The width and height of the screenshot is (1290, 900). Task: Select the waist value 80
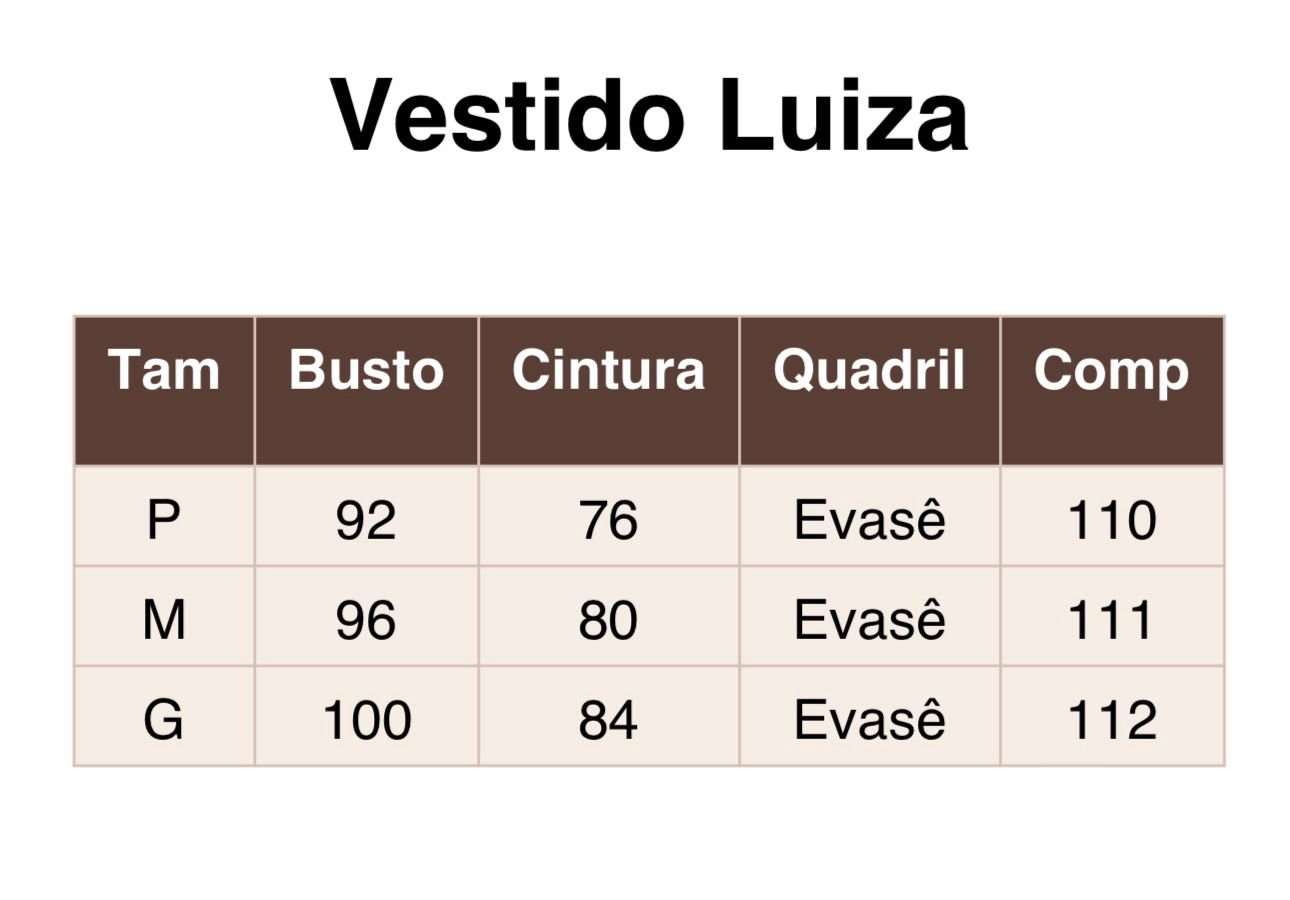[608, 620]
